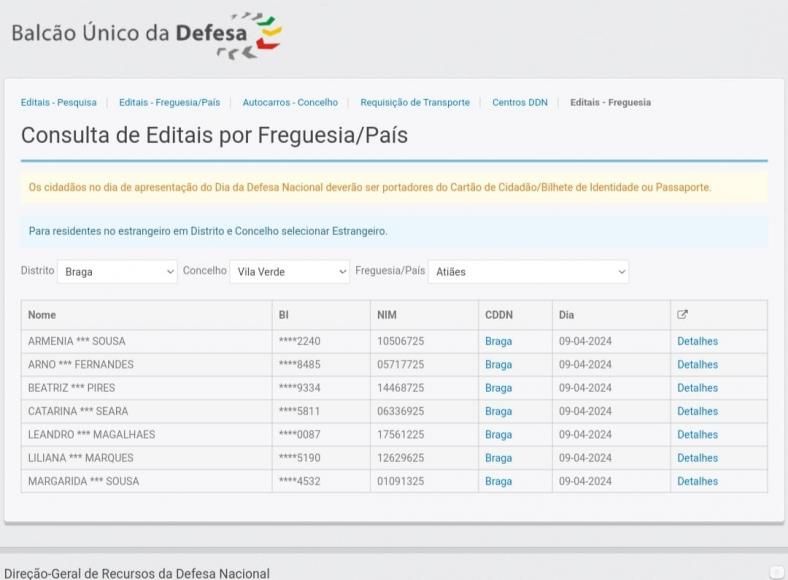Open the Autocarros - Concelho tab

pyautogui.click(x=290, y=102)
